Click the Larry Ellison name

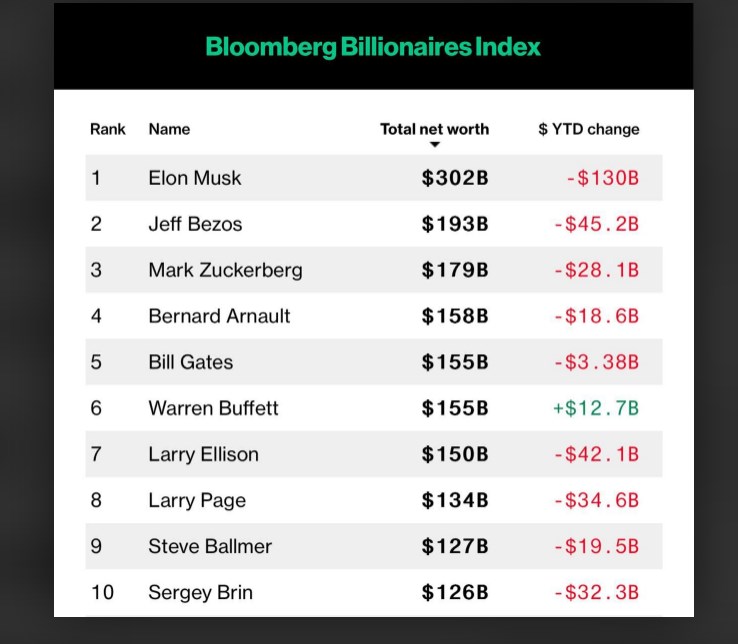(x=203, y=454)
